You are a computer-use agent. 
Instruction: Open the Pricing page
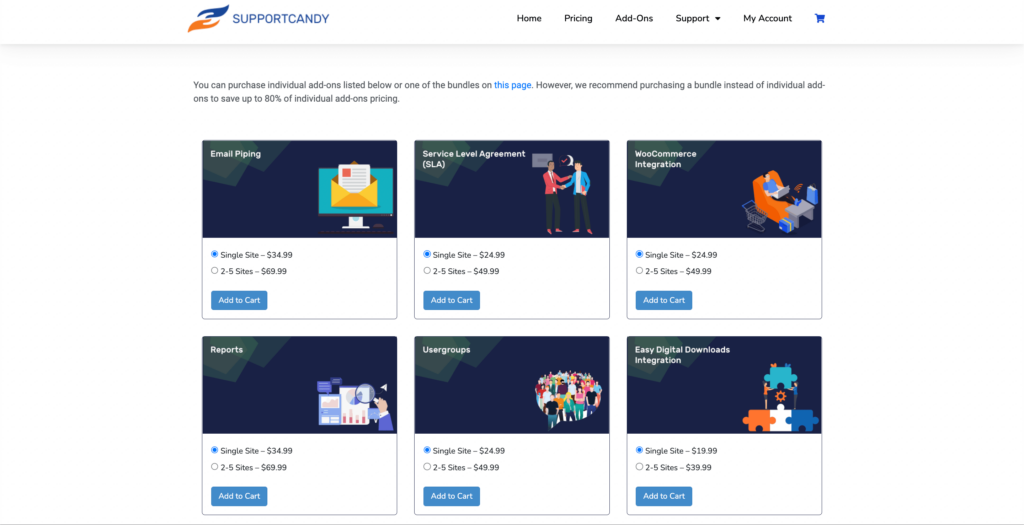pyautogui.click(x=578, y=18)
